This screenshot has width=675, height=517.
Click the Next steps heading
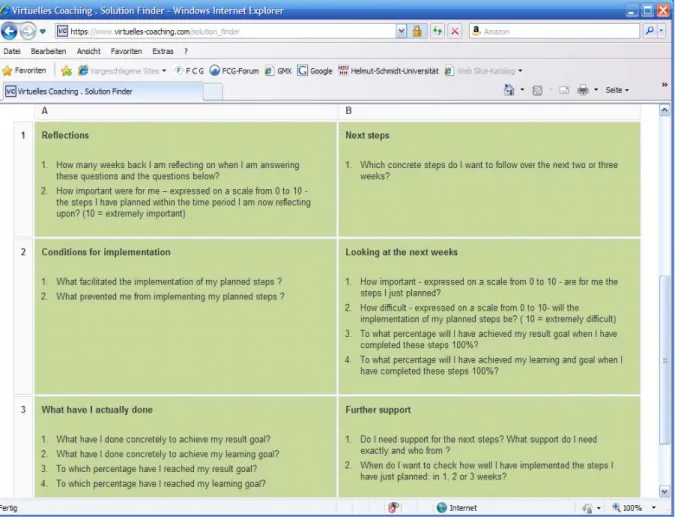[367, 135]
